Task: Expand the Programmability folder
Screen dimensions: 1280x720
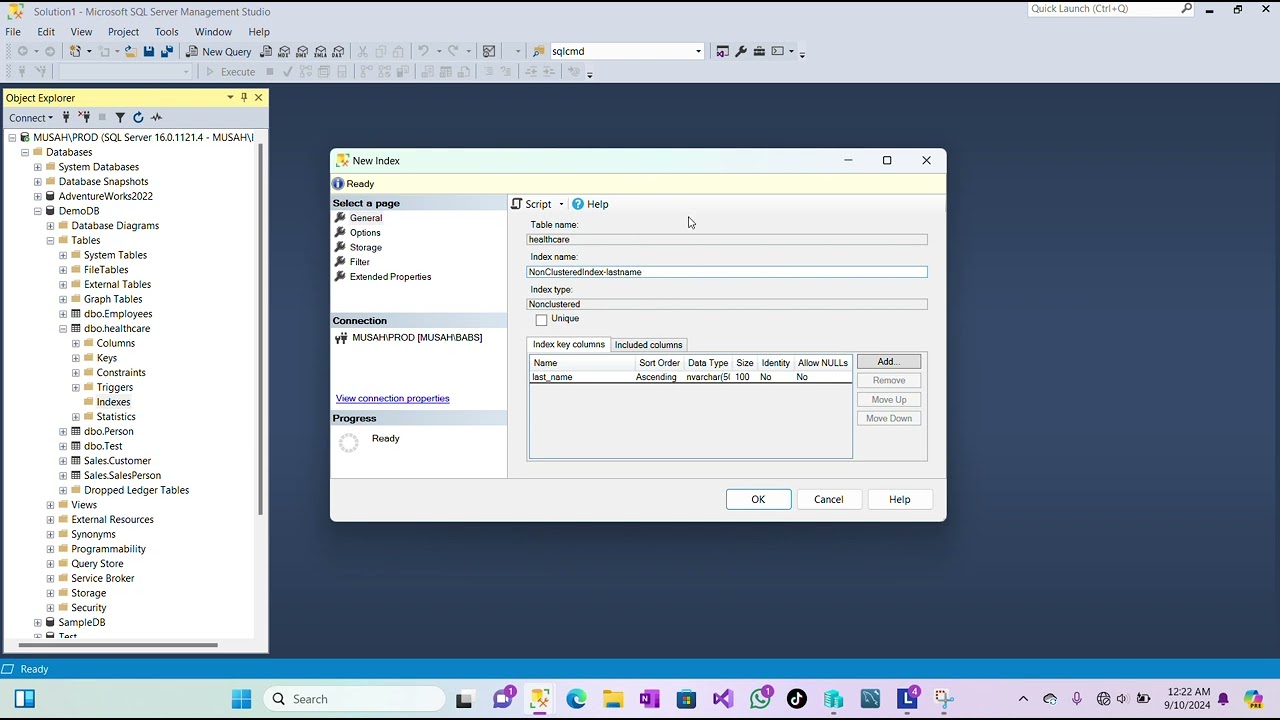Action: [x=51, y=549]
